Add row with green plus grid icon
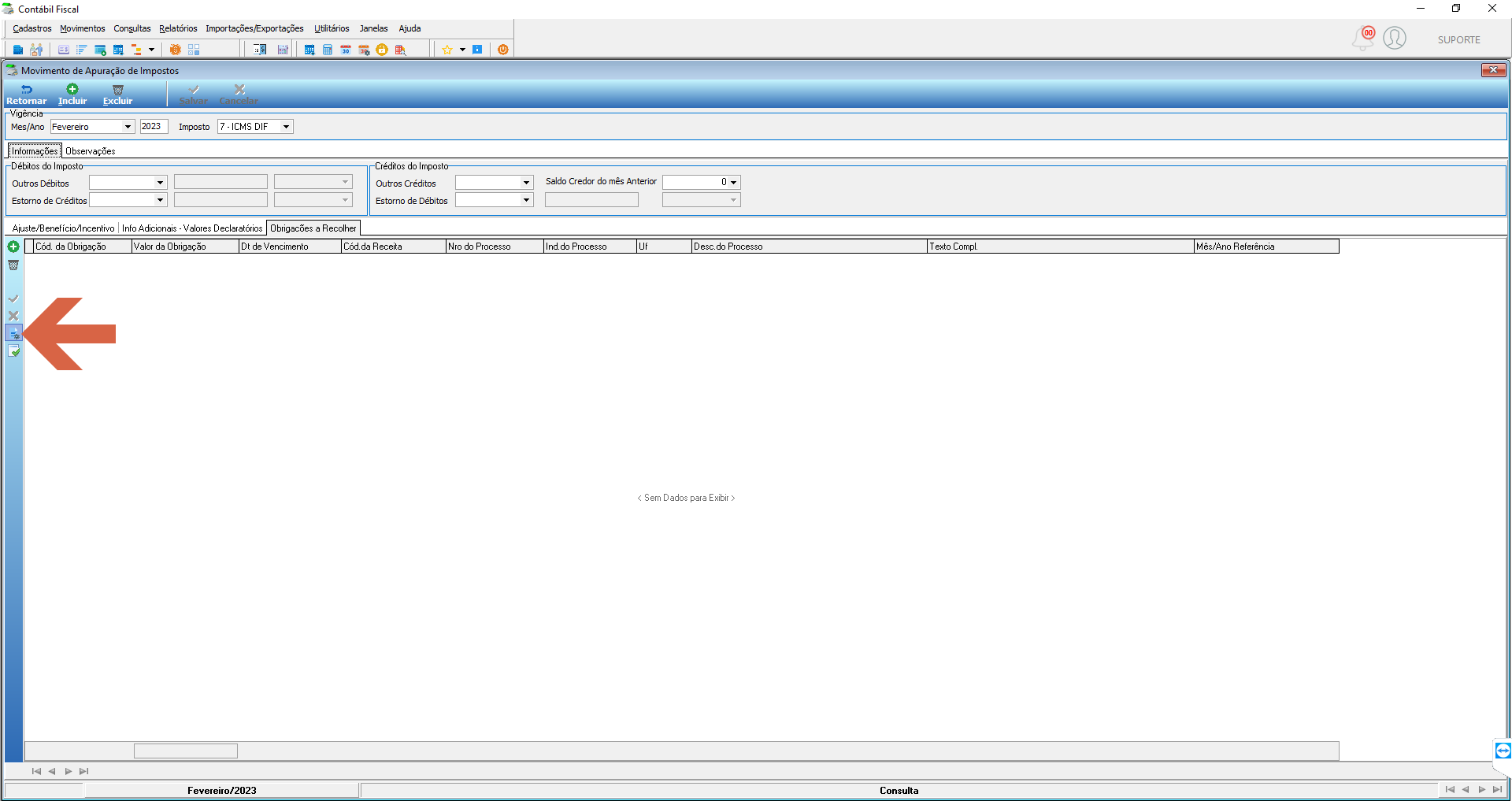The height and width of the screenshot is (801, 1512). click(x=13, y=247)
